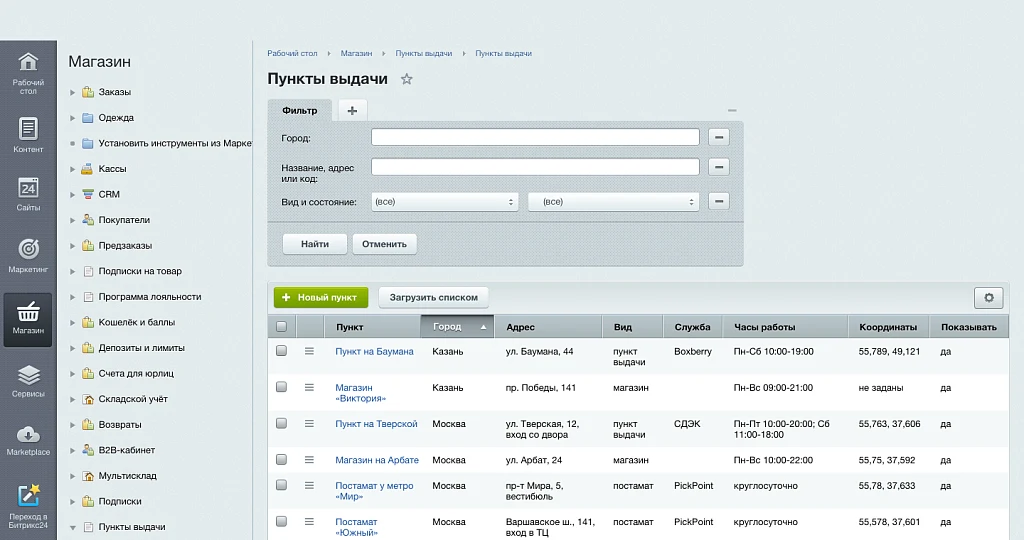1024x540 pixels.
Task: Go to the Магазин breadcrumb link
Action: coord(356,54)
